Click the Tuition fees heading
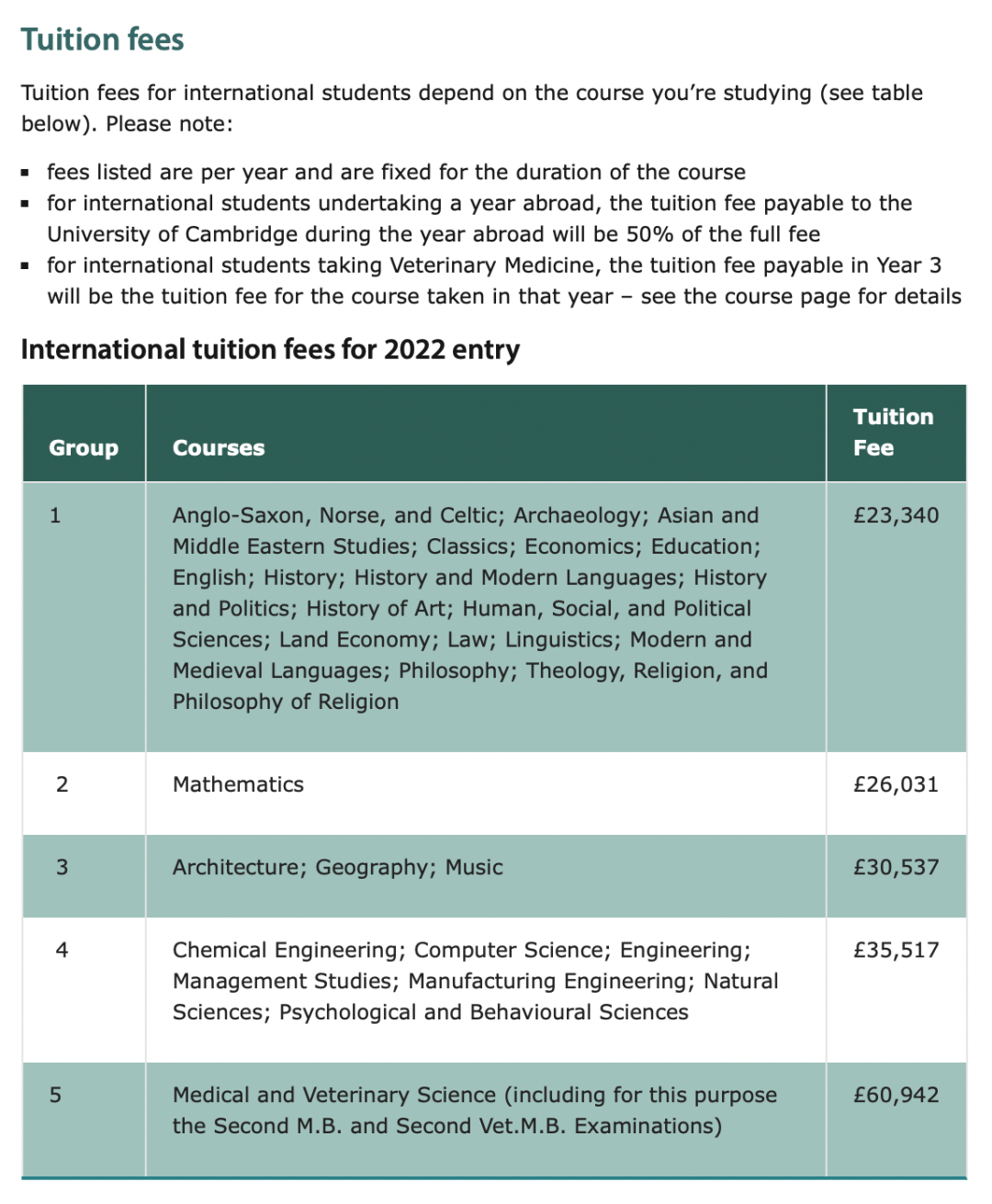 coord(102,39)
